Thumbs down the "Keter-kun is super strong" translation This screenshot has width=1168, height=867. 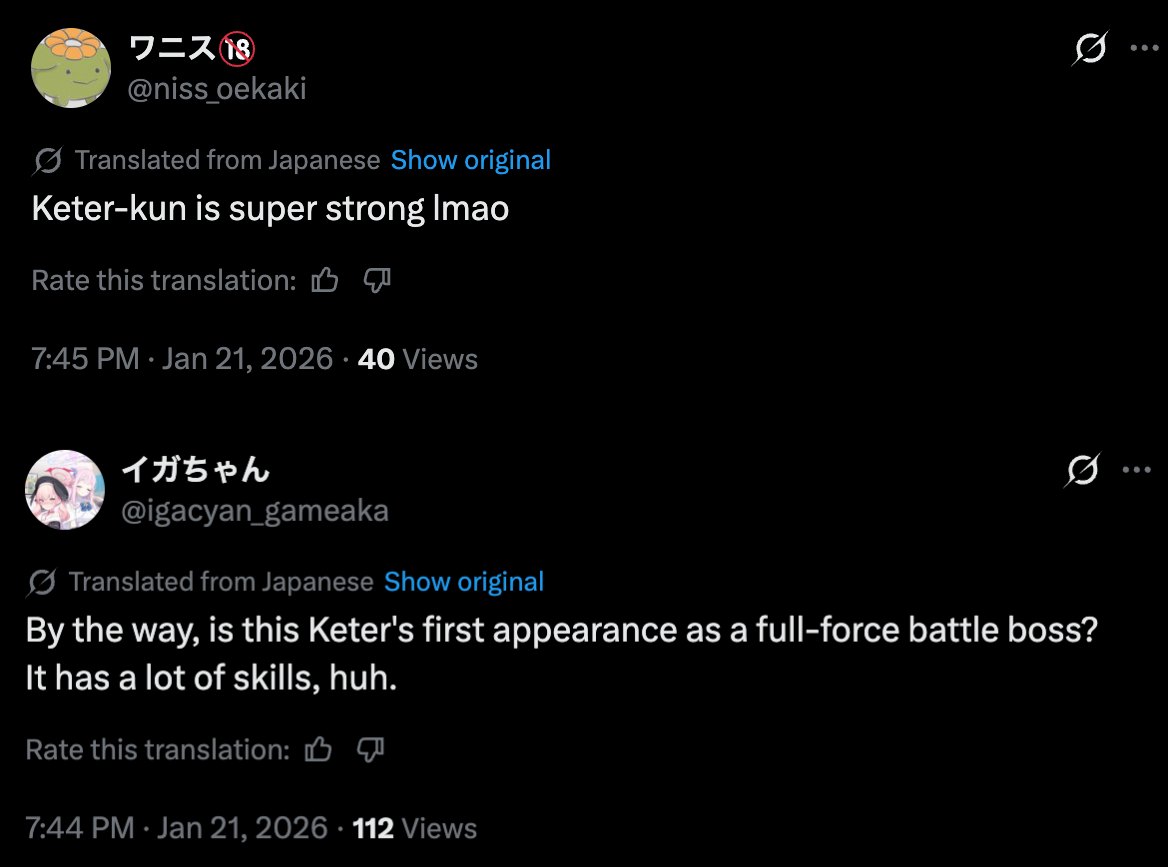(x=376, y=281)
